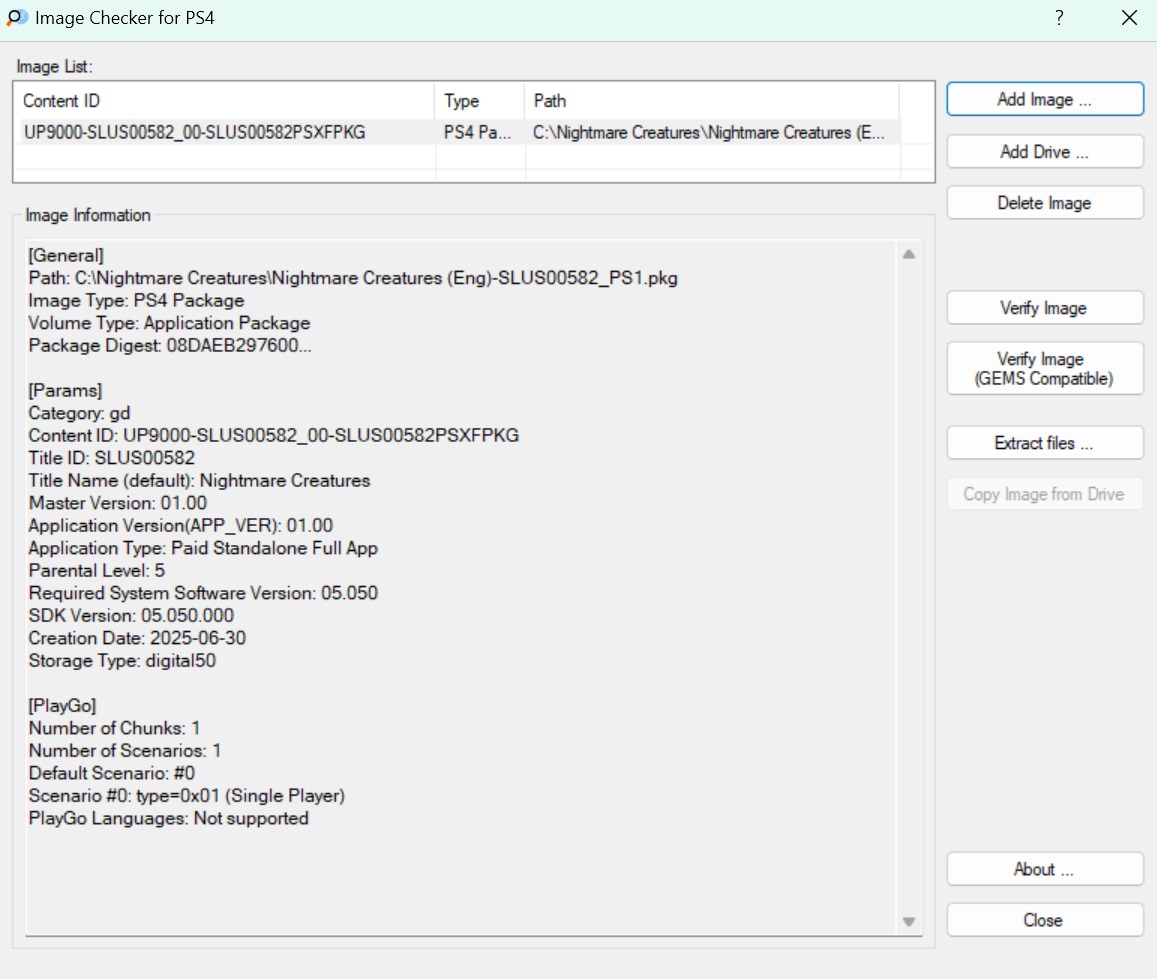The image size is (1157, 979).
Task: Click the Add Image button
Action: coord(1045,100)
